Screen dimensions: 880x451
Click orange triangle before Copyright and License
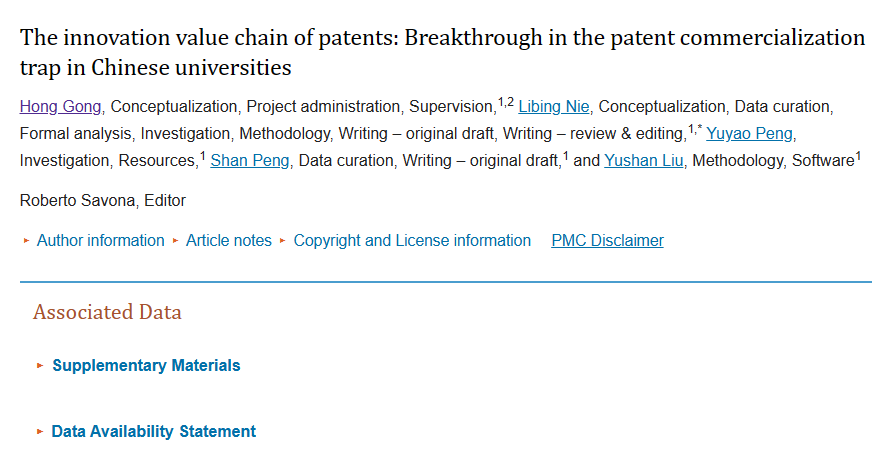283,241
